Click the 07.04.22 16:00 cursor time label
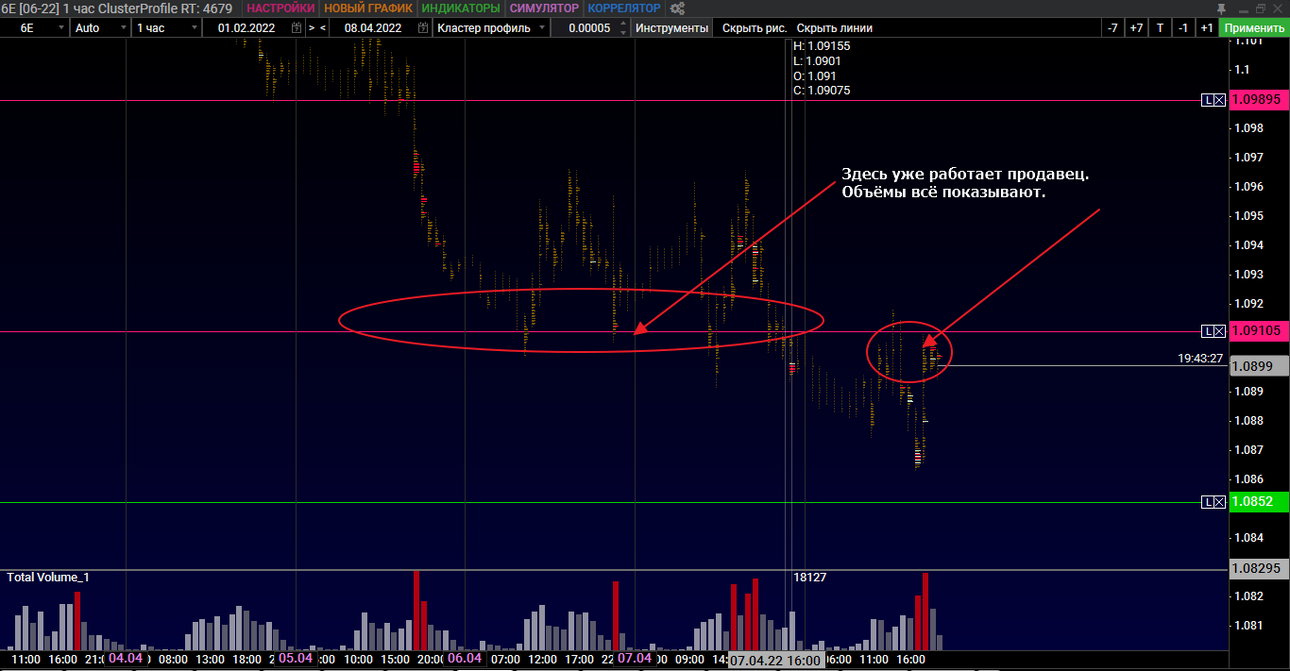The height and width of the screenshot is (671, 1290). [x=775, y=661]
